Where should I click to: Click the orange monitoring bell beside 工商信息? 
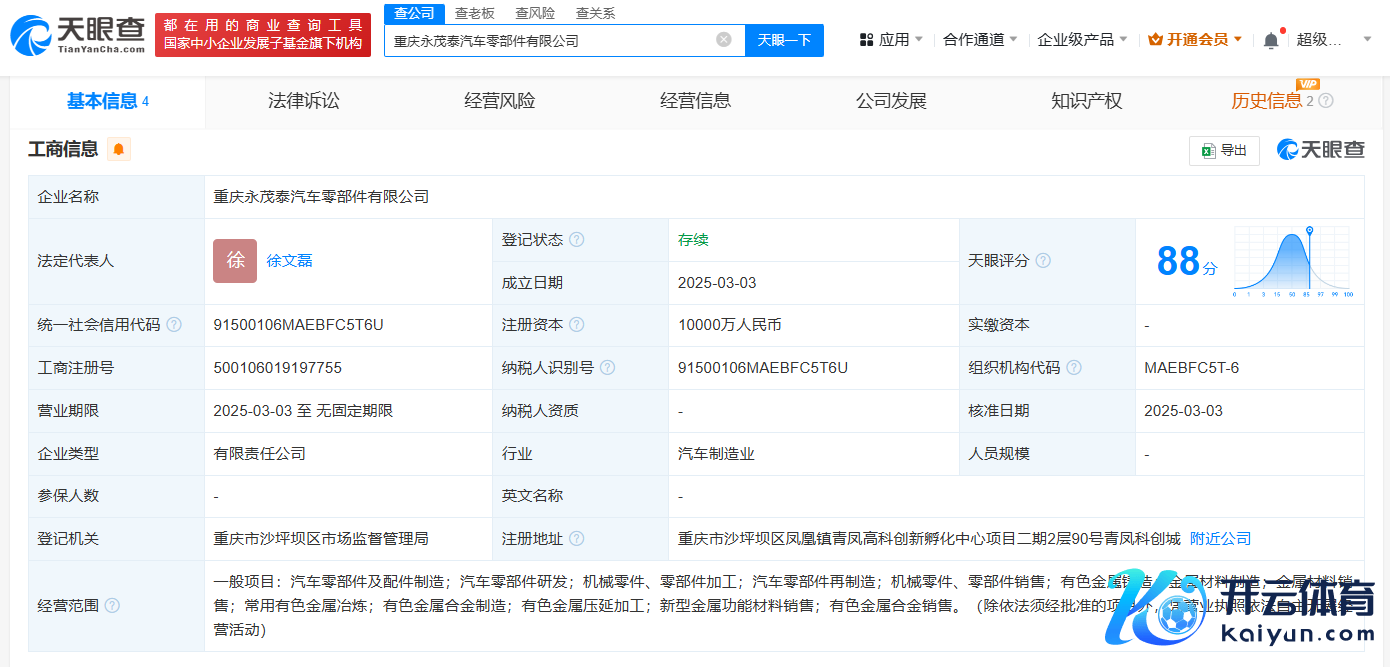(119, 150)
